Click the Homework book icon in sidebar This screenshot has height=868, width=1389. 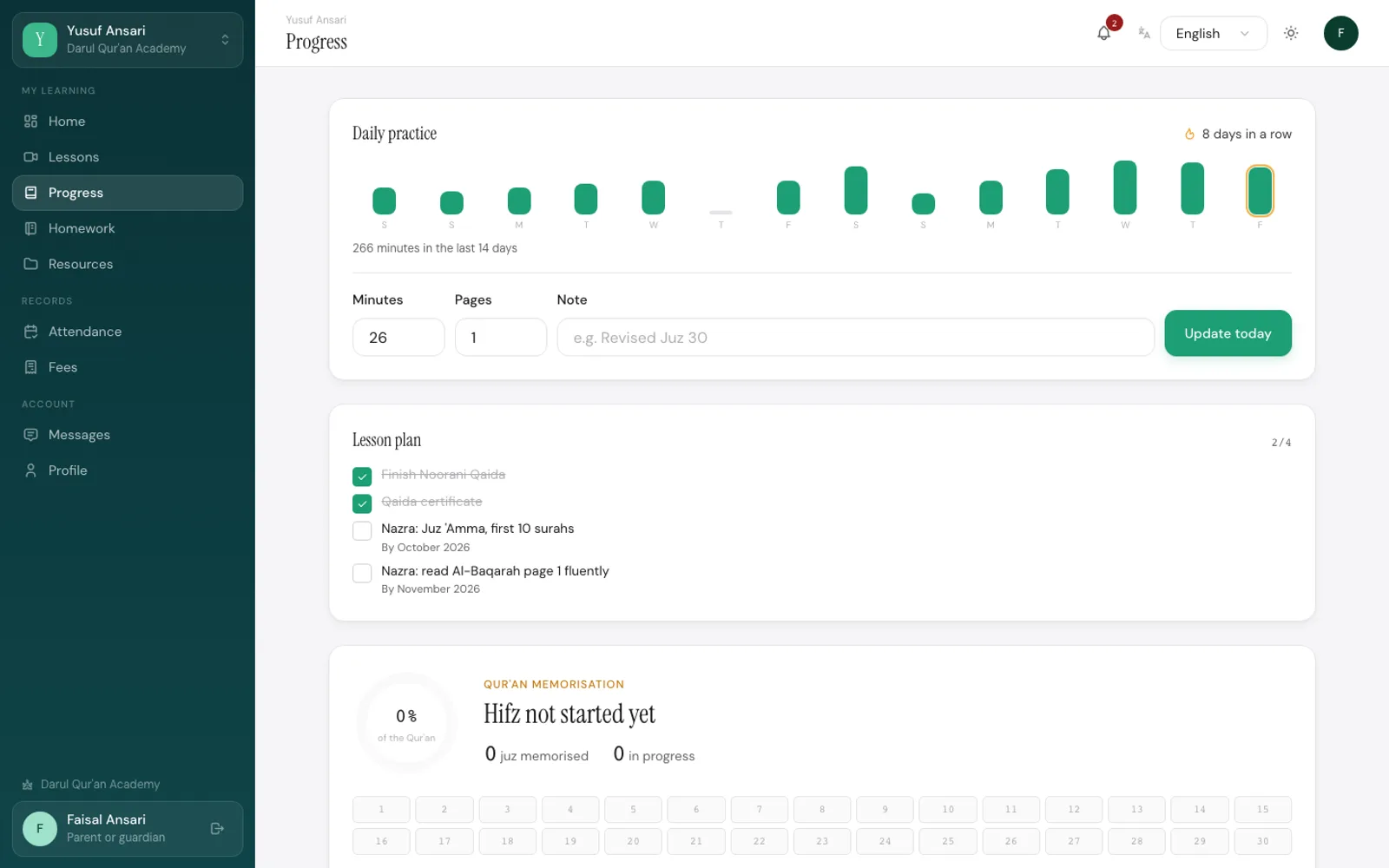tap(30, 228)
